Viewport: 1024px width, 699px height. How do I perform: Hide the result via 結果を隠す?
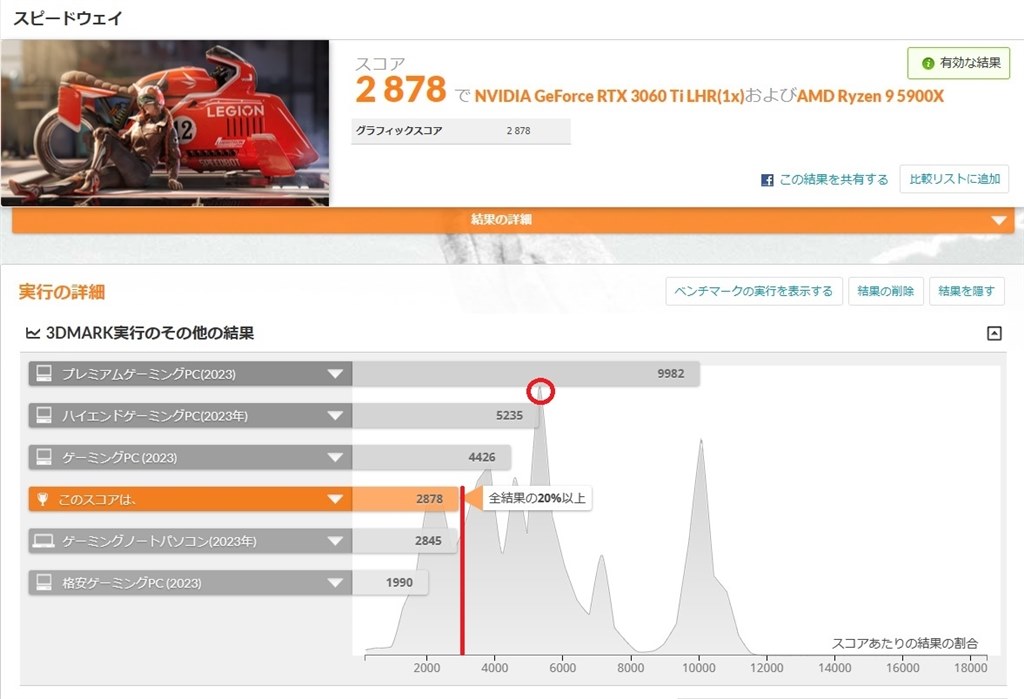(966, 291)
